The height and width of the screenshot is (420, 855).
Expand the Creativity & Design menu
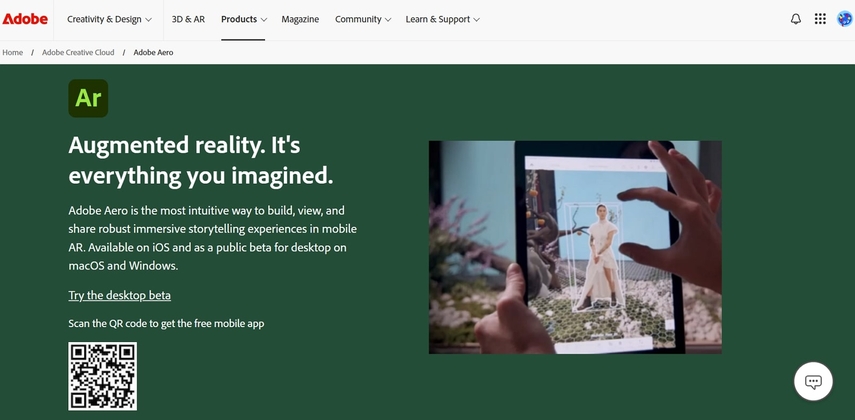pos(109,19)
